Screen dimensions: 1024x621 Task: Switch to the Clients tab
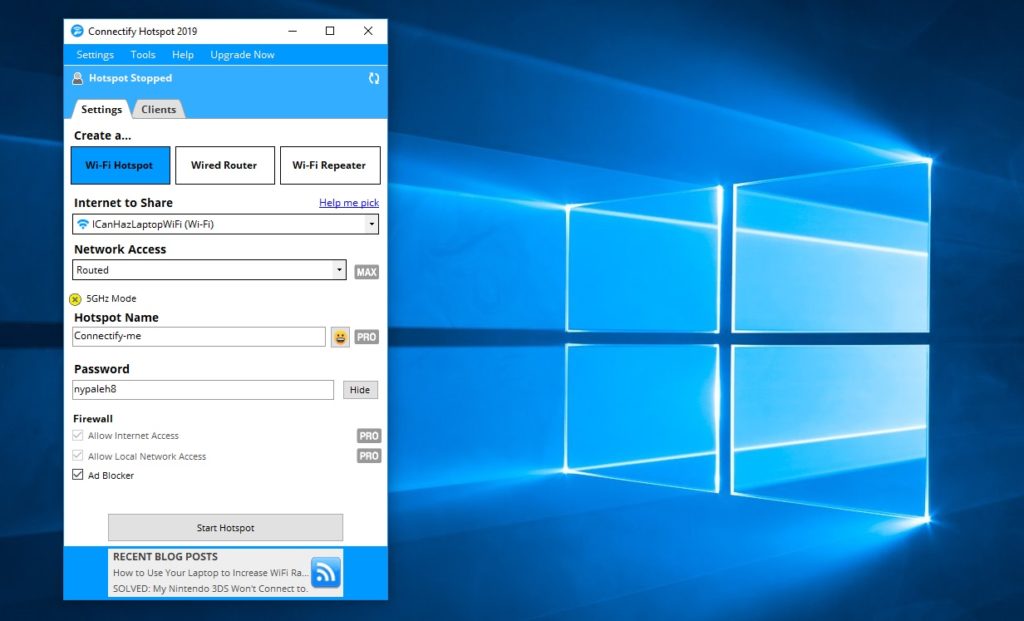(x=158, y=110)
